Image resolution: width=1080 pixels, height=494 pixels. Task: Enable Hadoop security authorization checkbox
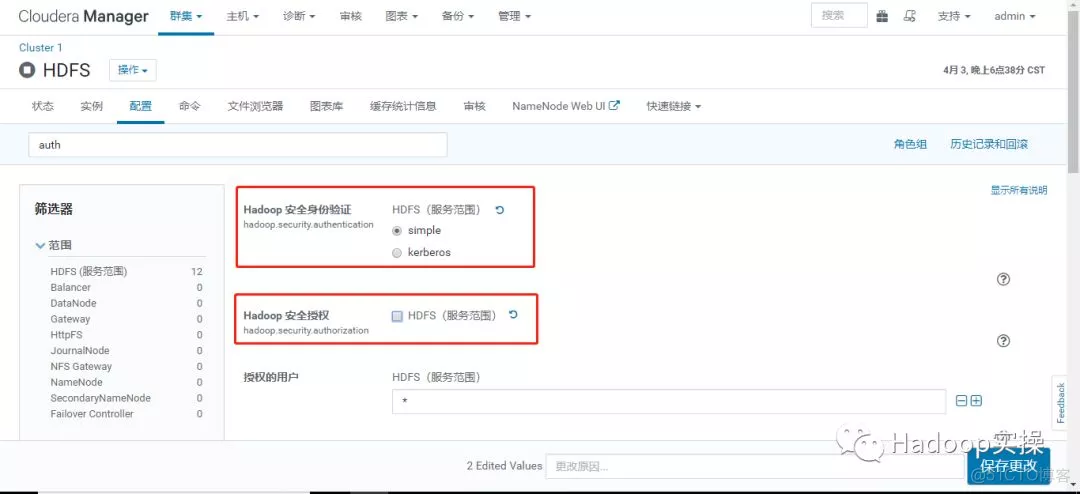397,316
